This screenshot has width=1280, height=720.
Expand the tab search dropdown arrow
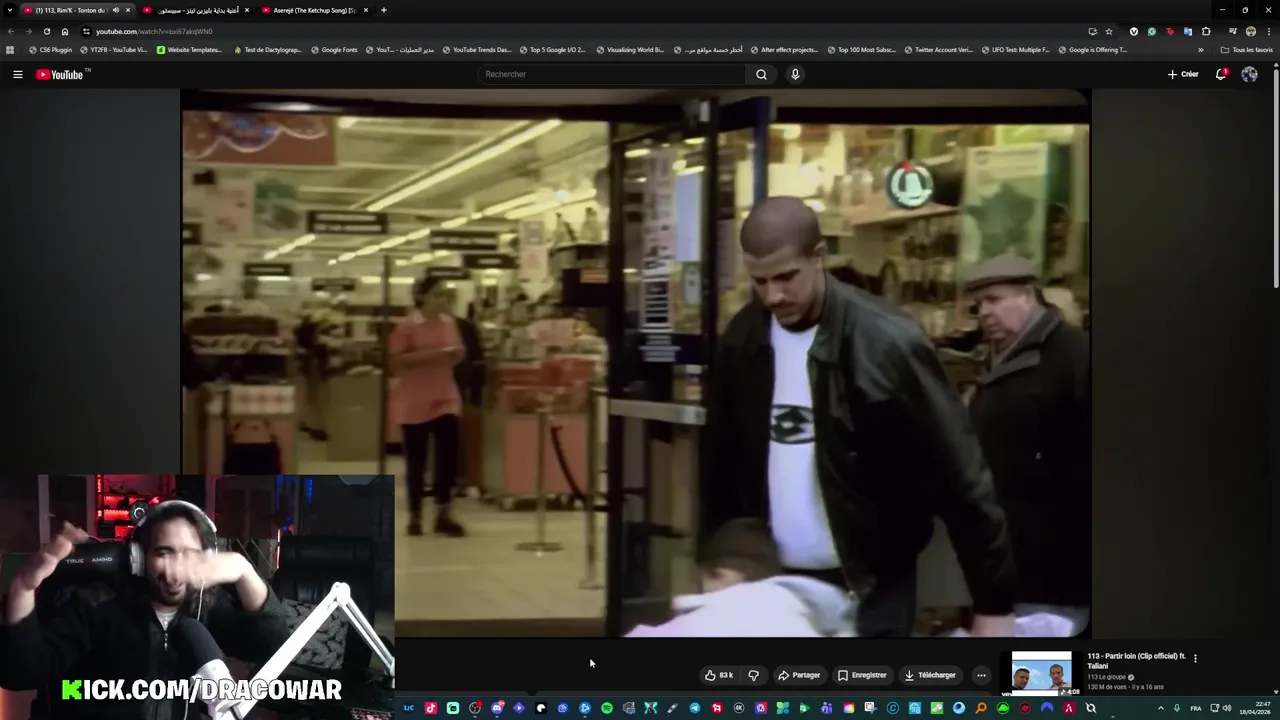pyautogui.click(x=10, y=10)
